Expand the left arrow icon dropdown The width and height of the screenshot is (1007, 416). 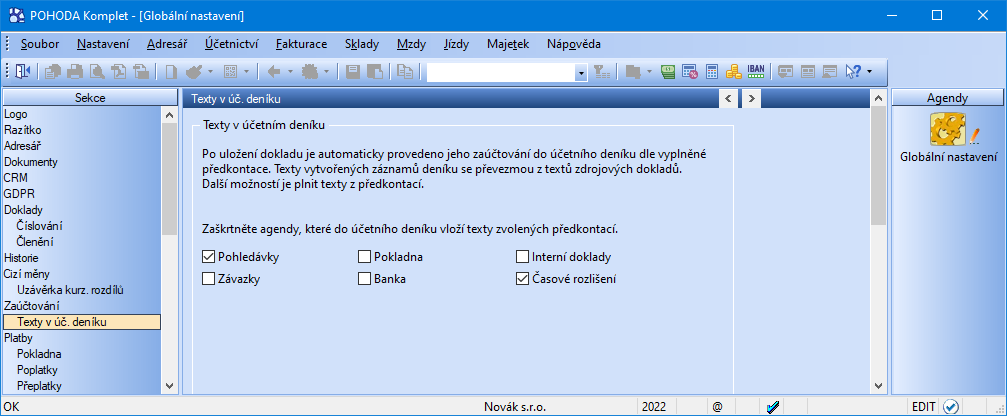tap(290, 72)
